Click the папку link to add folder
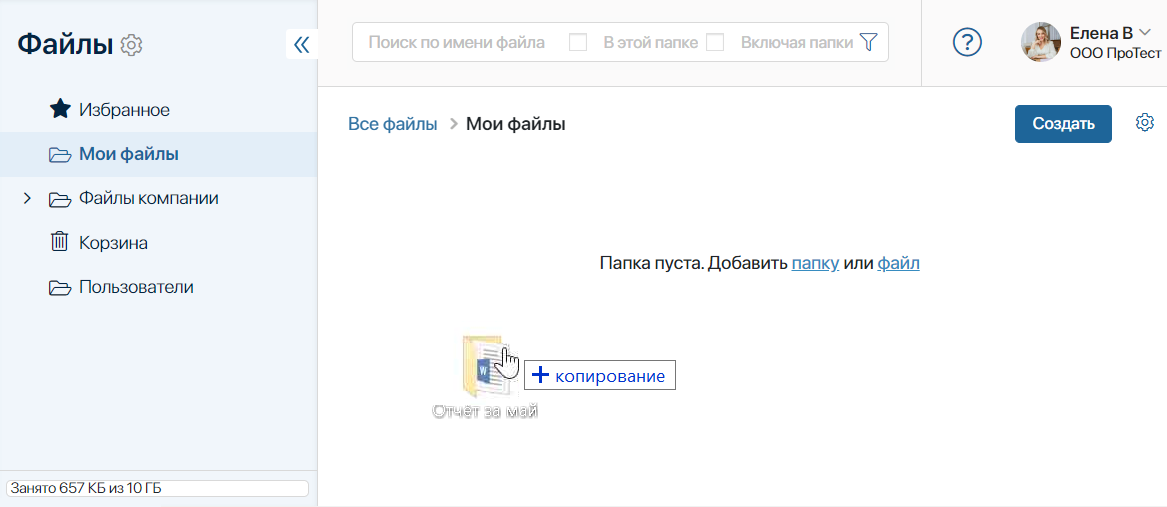This screenshot has height=507, width=1167. point(816,264)
